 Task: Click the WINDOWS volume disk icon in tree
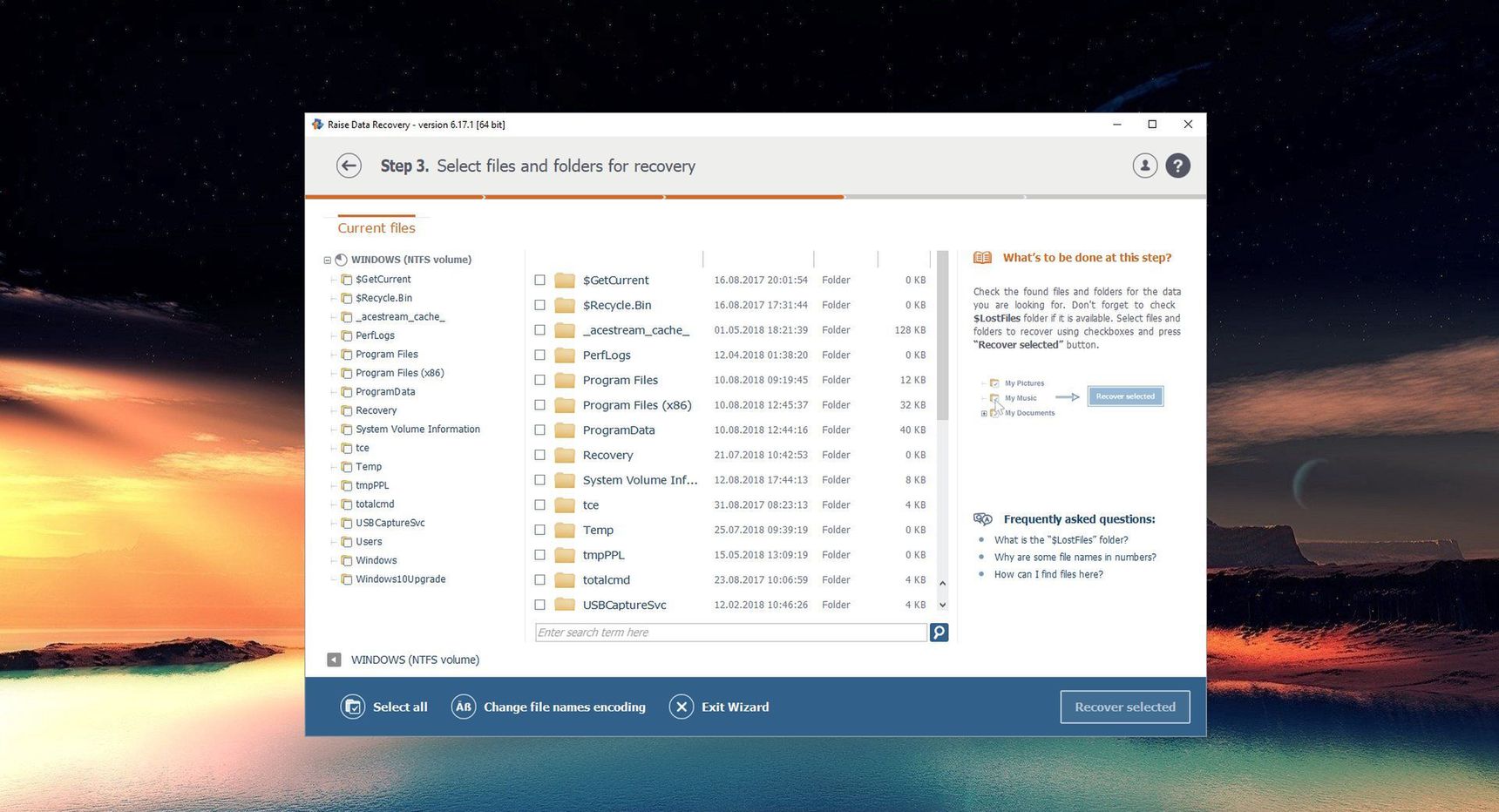342,260
